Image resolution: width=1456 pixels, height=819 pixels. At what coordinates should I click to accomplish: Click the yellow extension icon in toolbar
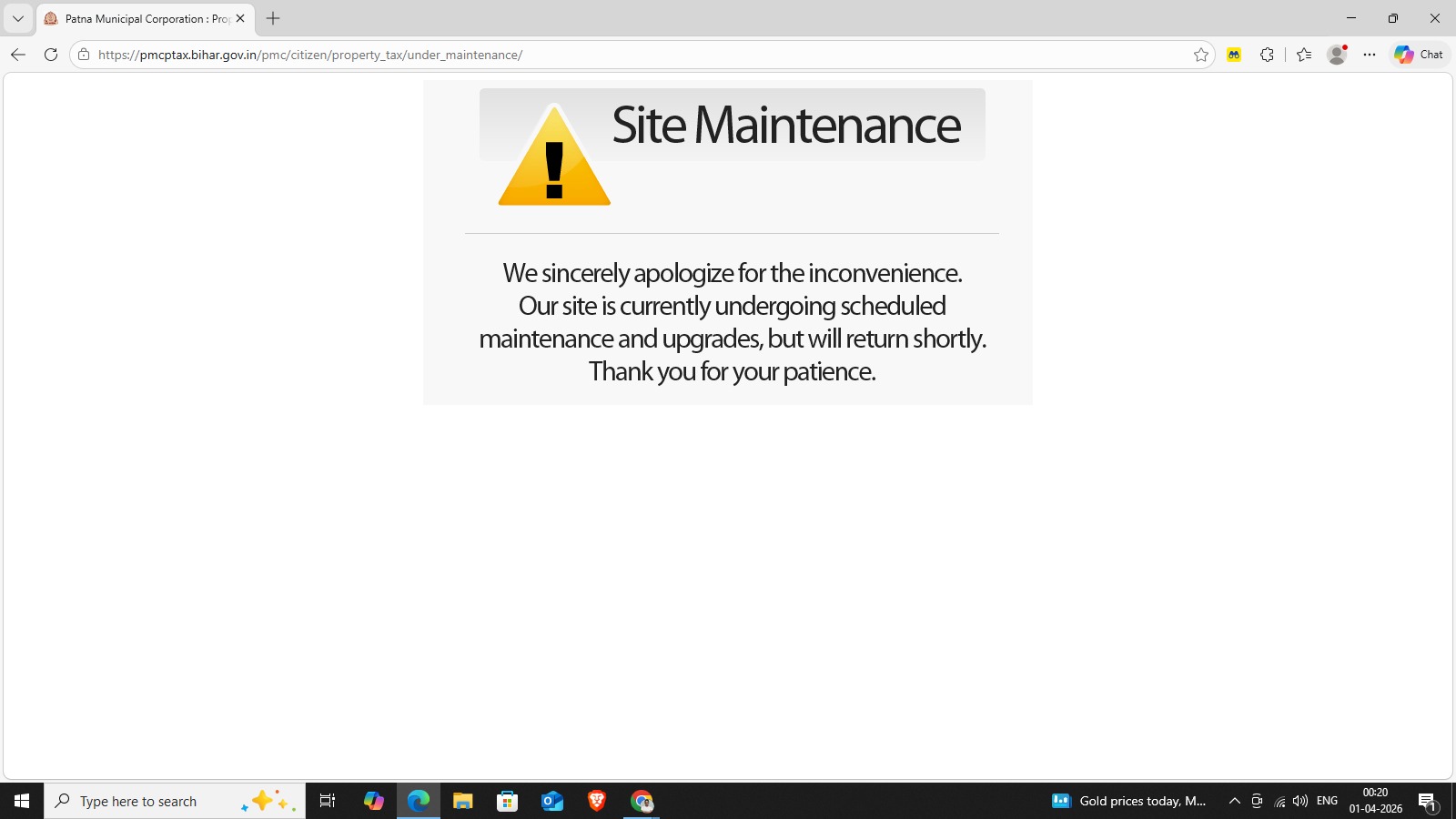(x=1234, y=55)
